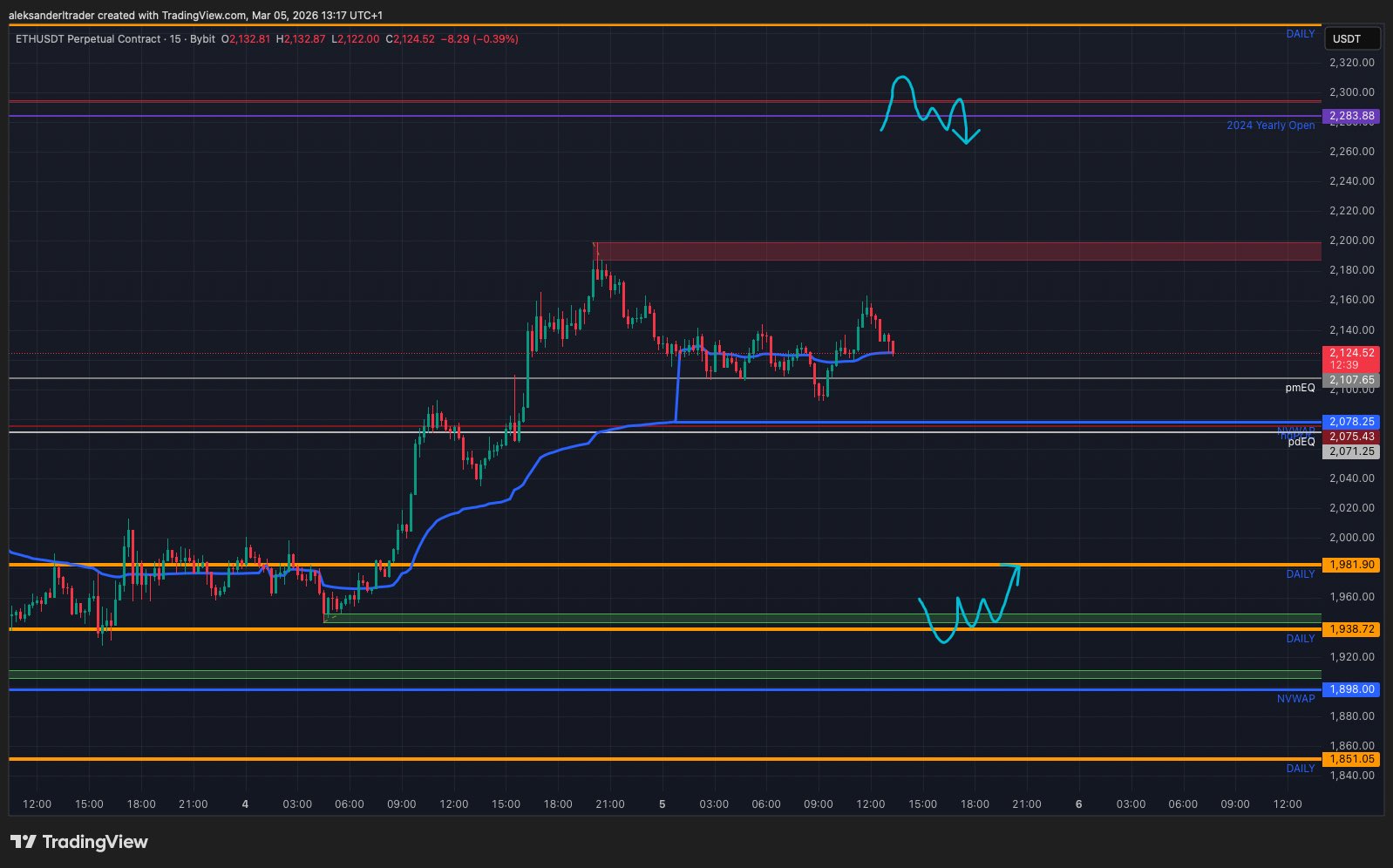Click the 2,300.00 price axis tick

tap(1352, 92)
